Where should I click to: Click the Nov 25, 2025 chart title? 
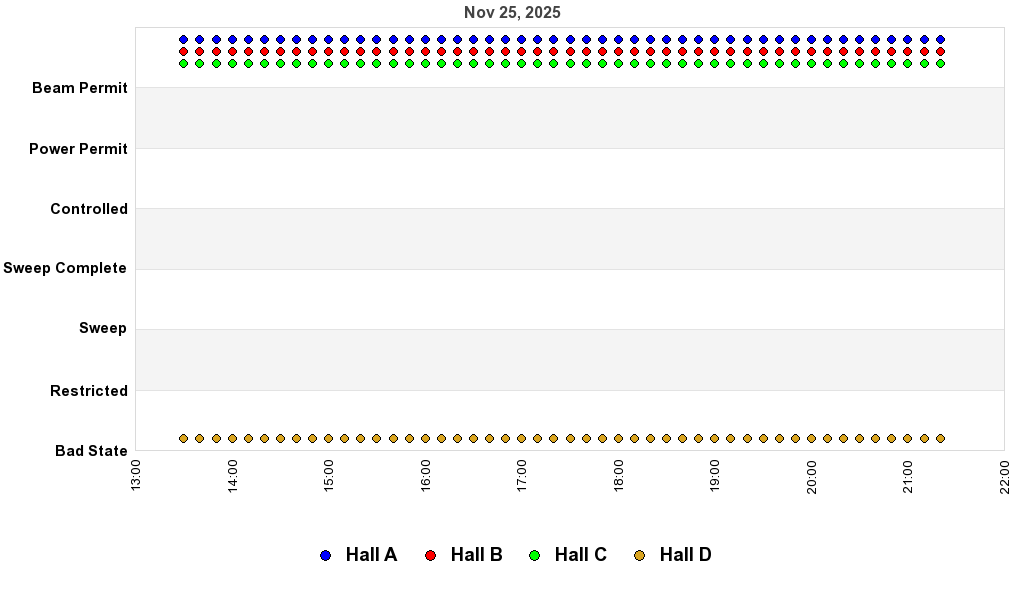(512, 12)
